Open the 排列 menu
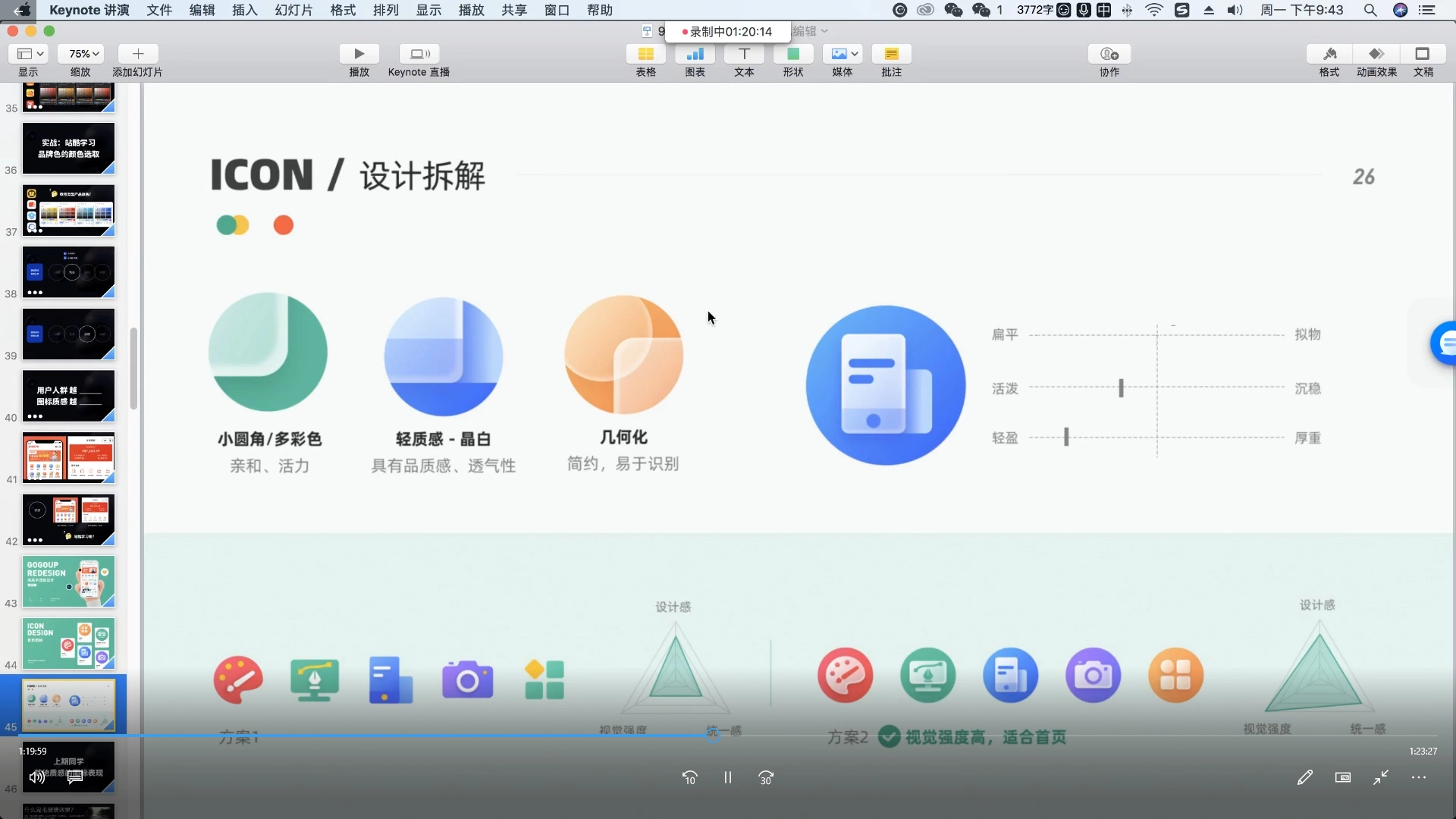Screen dimensions: 1456x819 pos(385,10)
